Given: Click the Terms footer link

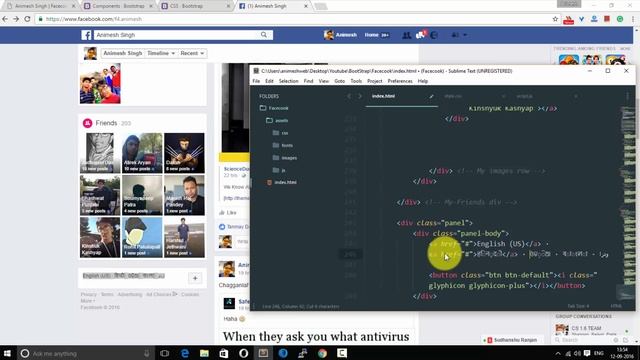Looking at the screenshot, I should click(107, 294).
